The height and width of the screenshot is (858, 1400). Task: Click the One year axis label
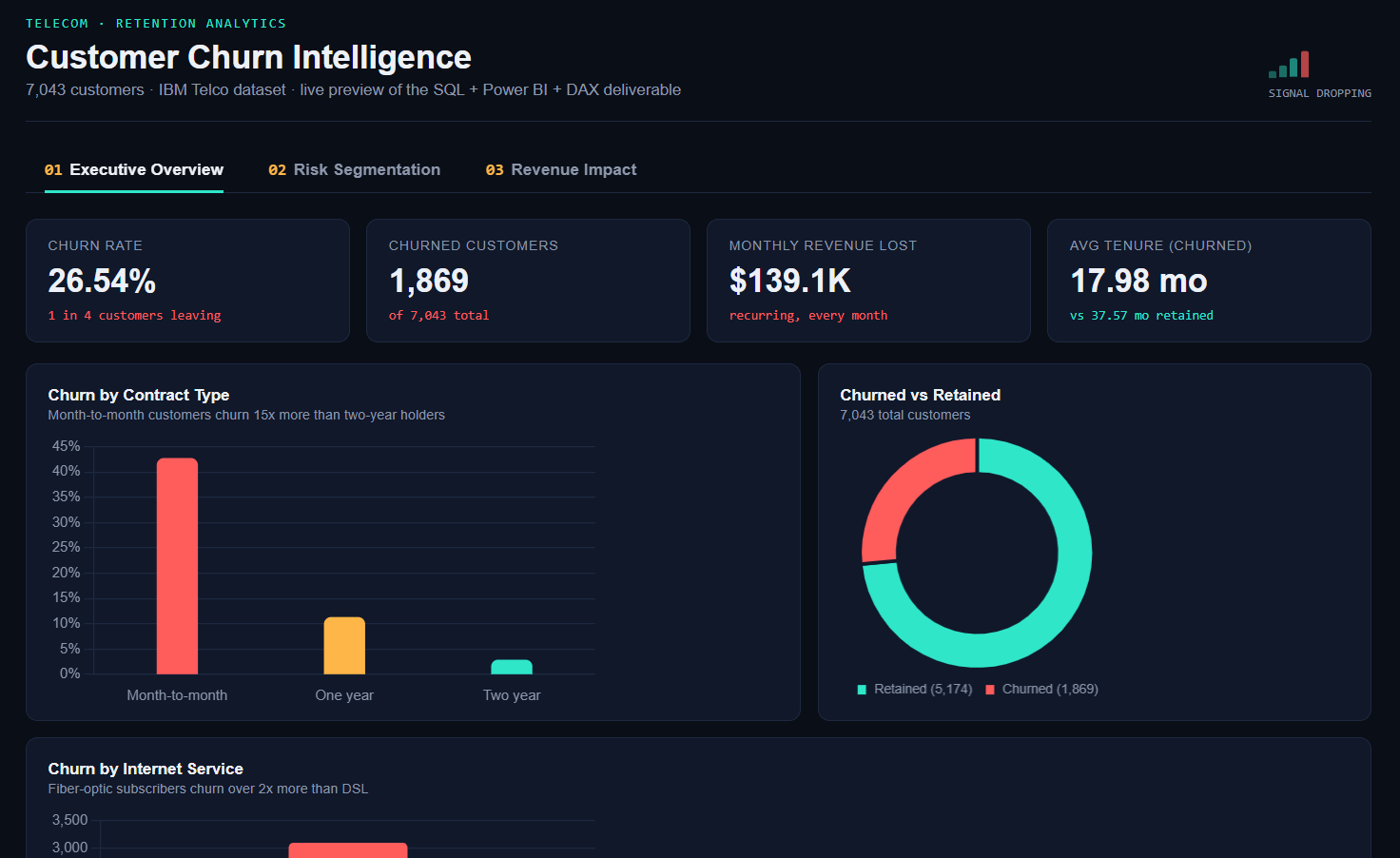344,695
